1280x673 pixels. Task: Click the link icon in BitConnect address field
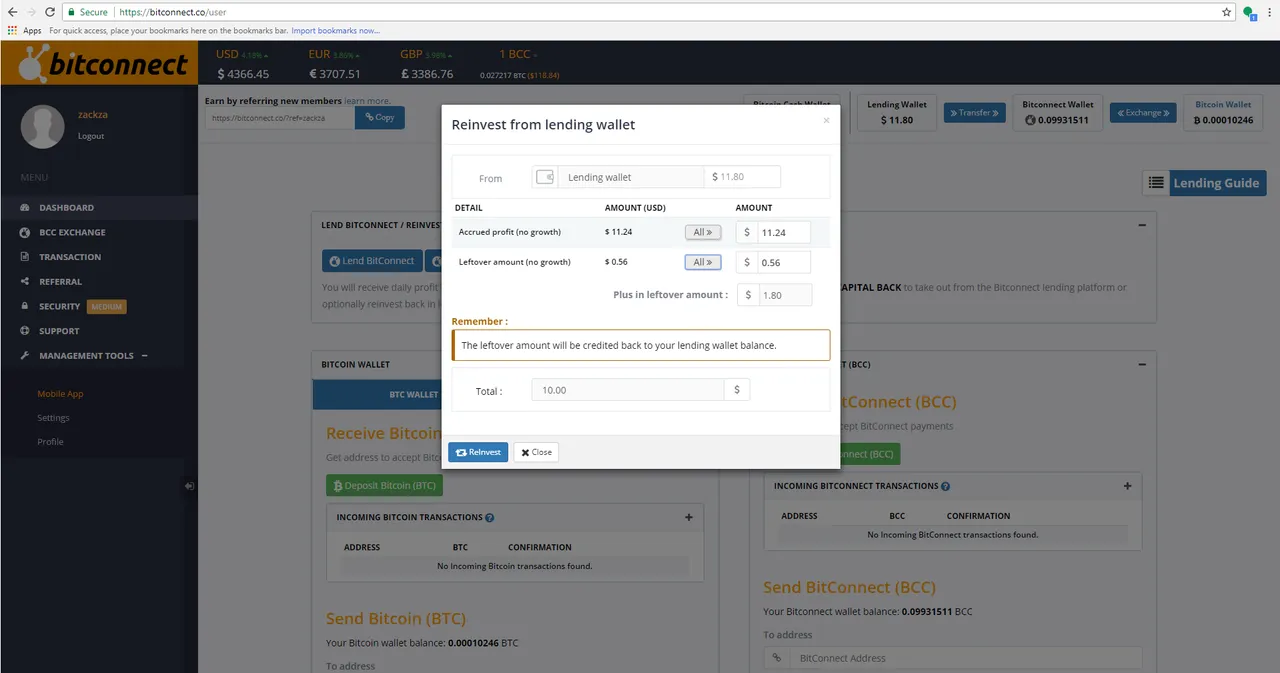click(x=776, y=658)
